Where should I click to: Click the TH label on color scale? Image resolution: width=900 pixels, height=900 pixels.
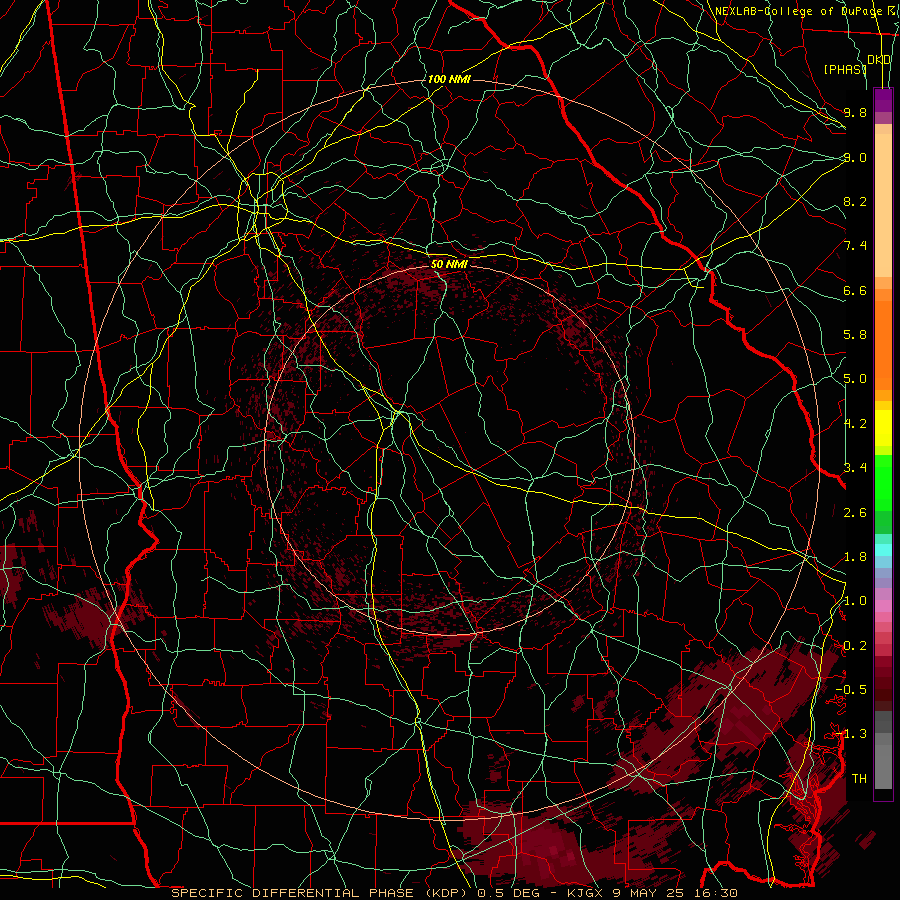[859, 779]
